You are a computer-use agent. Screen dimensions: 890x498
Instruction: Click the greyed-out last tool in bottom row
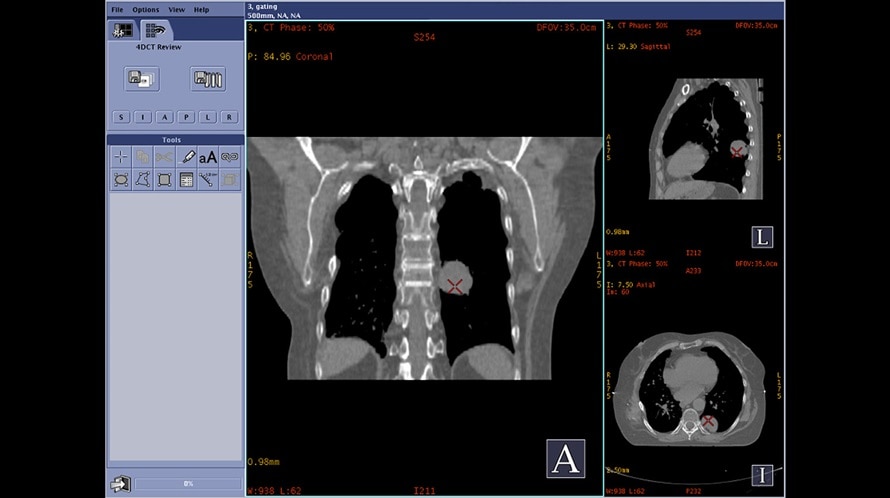(229, 180)
